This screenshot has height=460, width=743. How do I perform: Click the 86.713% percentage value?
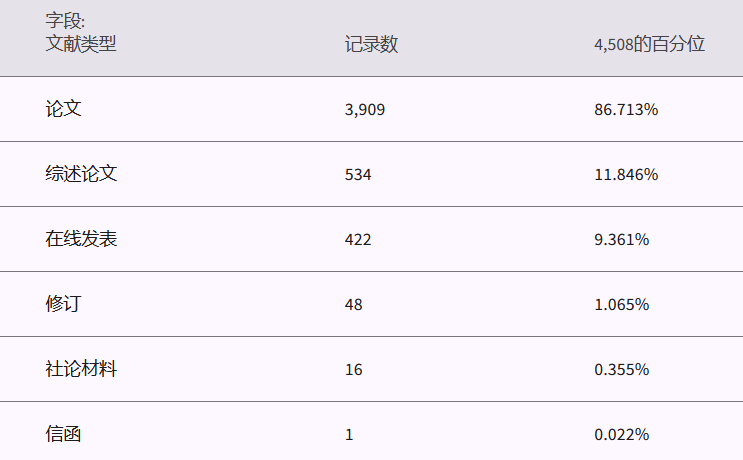point(626,110)
